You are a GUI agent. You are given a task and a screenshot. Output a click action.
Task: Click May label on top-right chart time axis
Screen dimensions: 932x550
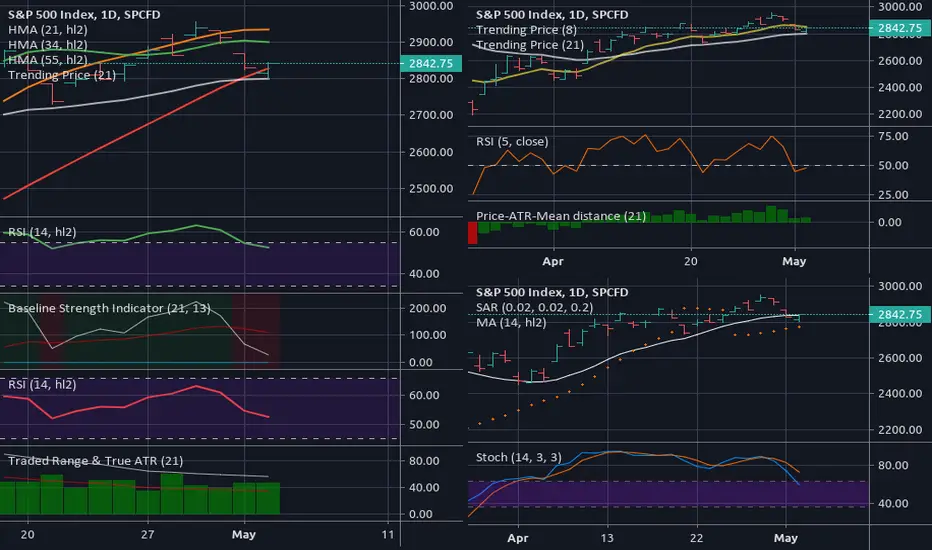pos(794,261)
